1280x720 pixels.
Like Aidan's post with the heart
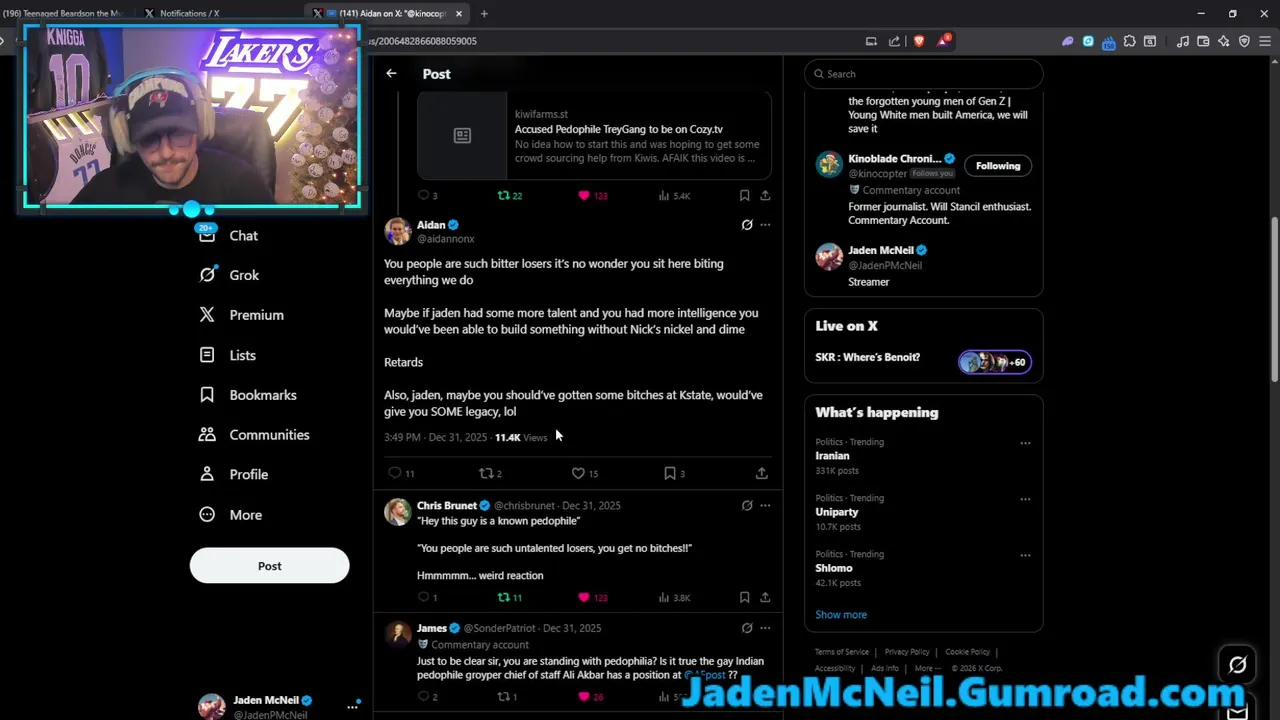click(578, 473)
